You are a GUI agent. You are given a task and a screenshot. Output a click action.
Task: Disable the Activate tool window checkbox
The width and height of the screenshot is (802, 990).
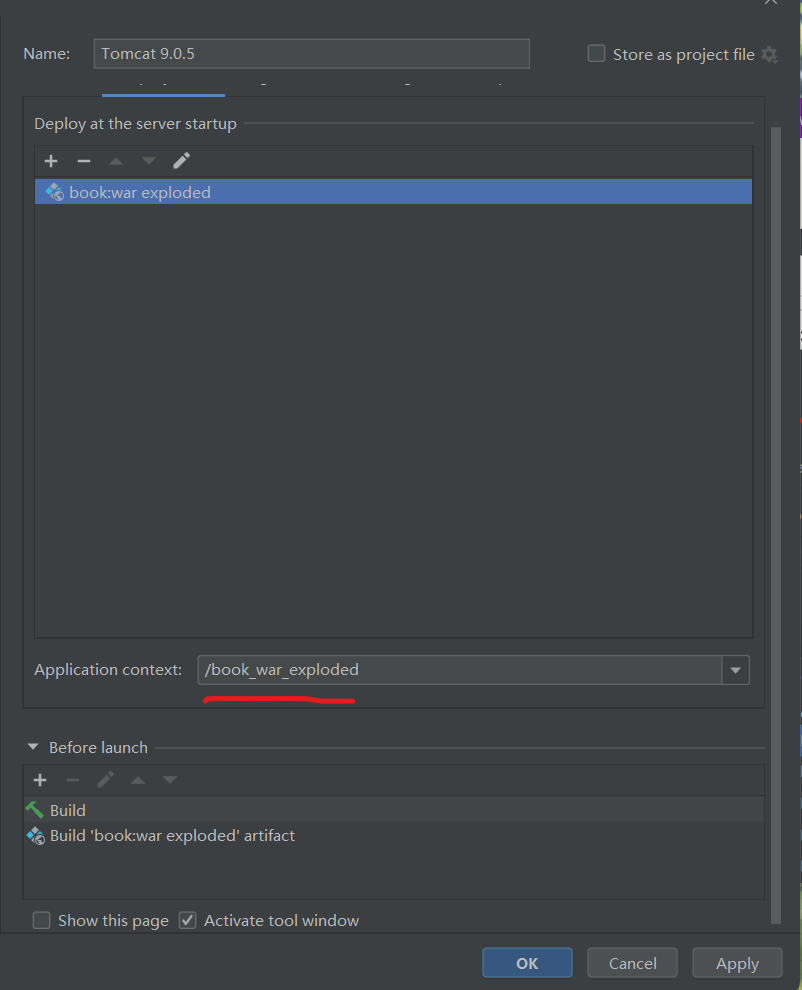[x=187, y=920]
